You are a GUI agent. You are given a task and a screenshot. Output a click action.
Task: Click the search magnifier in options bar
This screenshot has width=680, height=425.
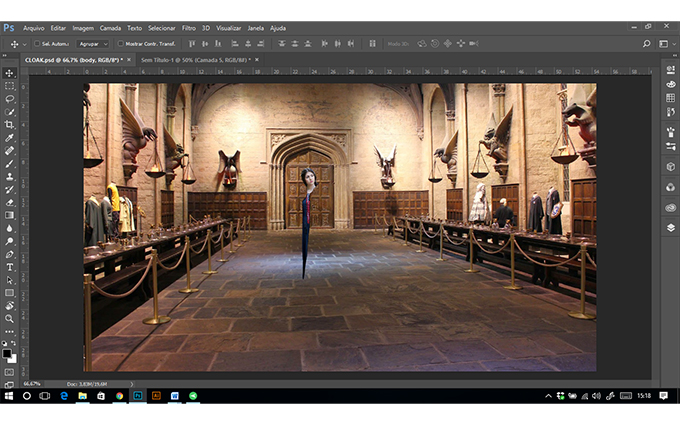click(646, 44)
